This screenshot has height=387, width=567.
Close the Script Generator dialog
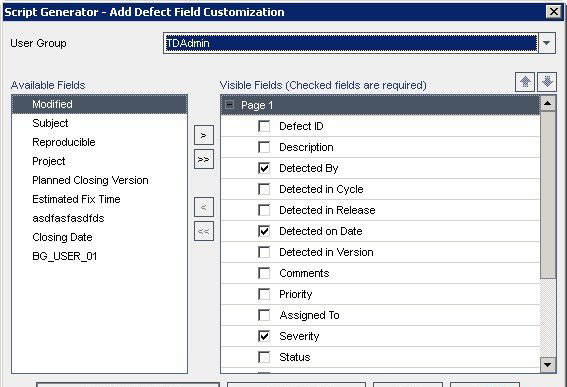[554, 12]
